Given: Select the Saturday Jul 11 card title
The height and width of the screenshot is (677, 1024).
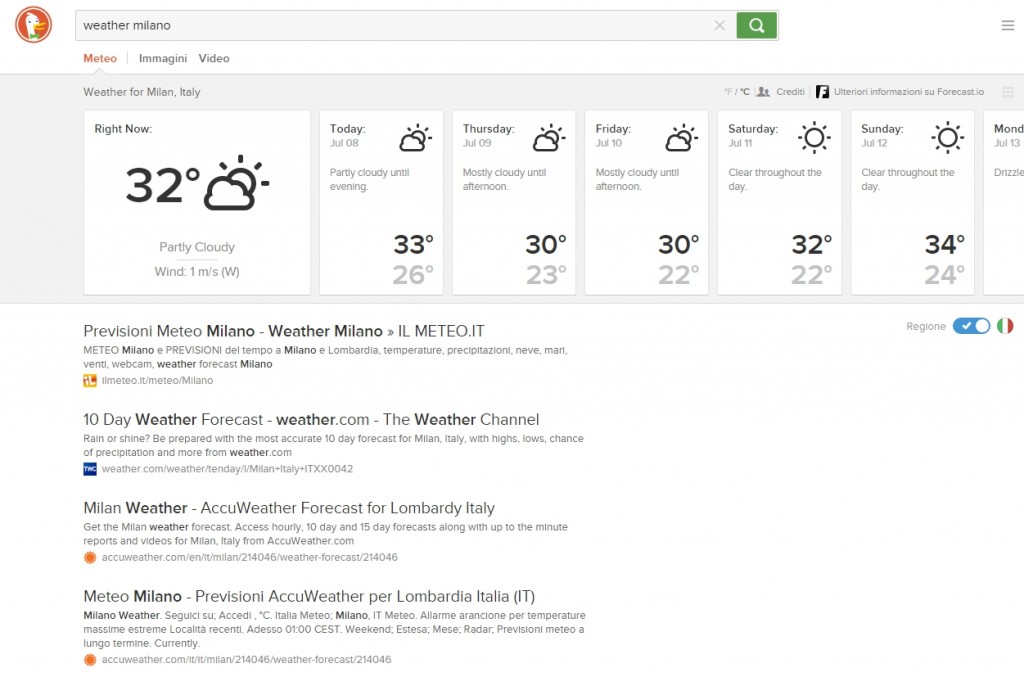Looking at the screenshot, I should [753, 135].
